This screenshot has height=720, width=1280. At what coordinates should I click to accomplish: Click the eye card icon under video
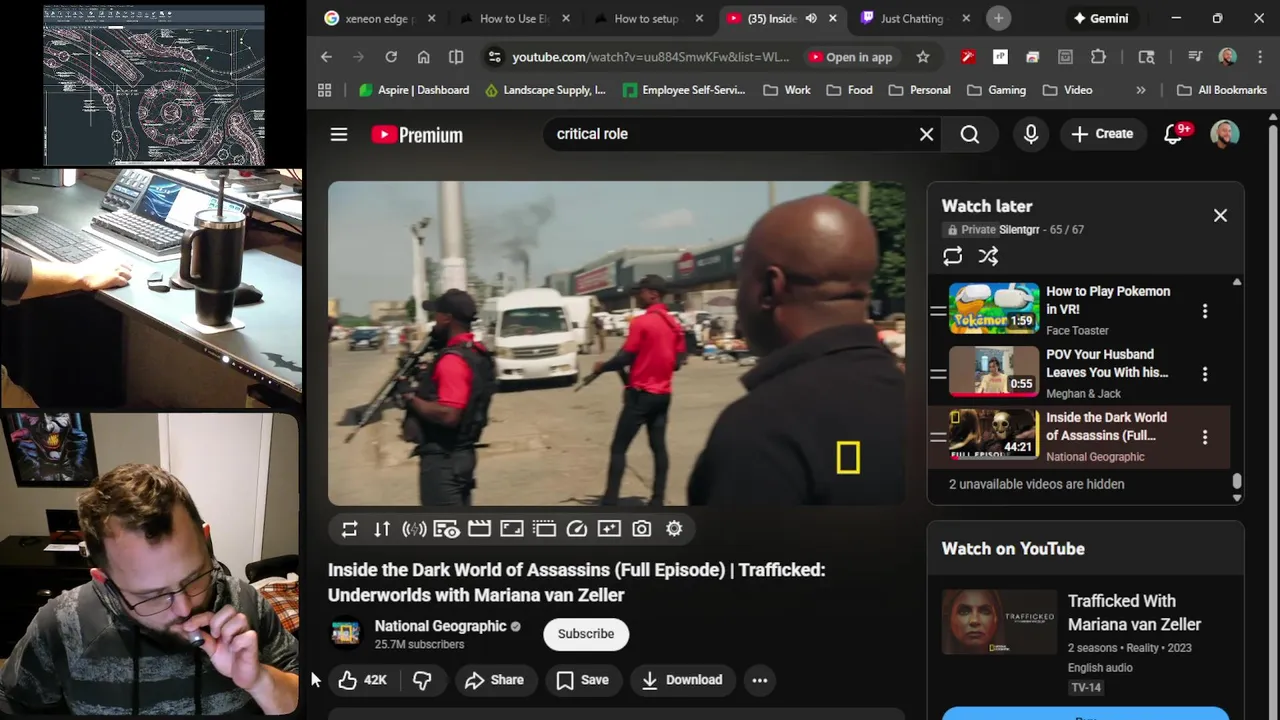(x=447, y=529)
